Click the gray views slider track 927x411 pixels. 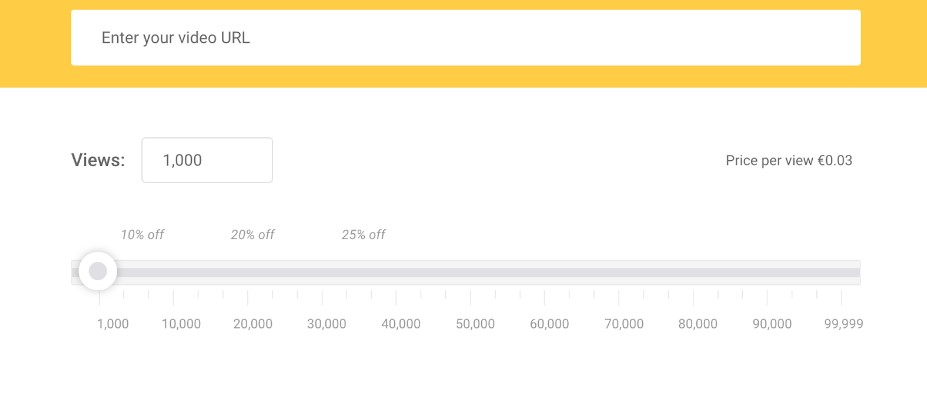pos(480,272)
